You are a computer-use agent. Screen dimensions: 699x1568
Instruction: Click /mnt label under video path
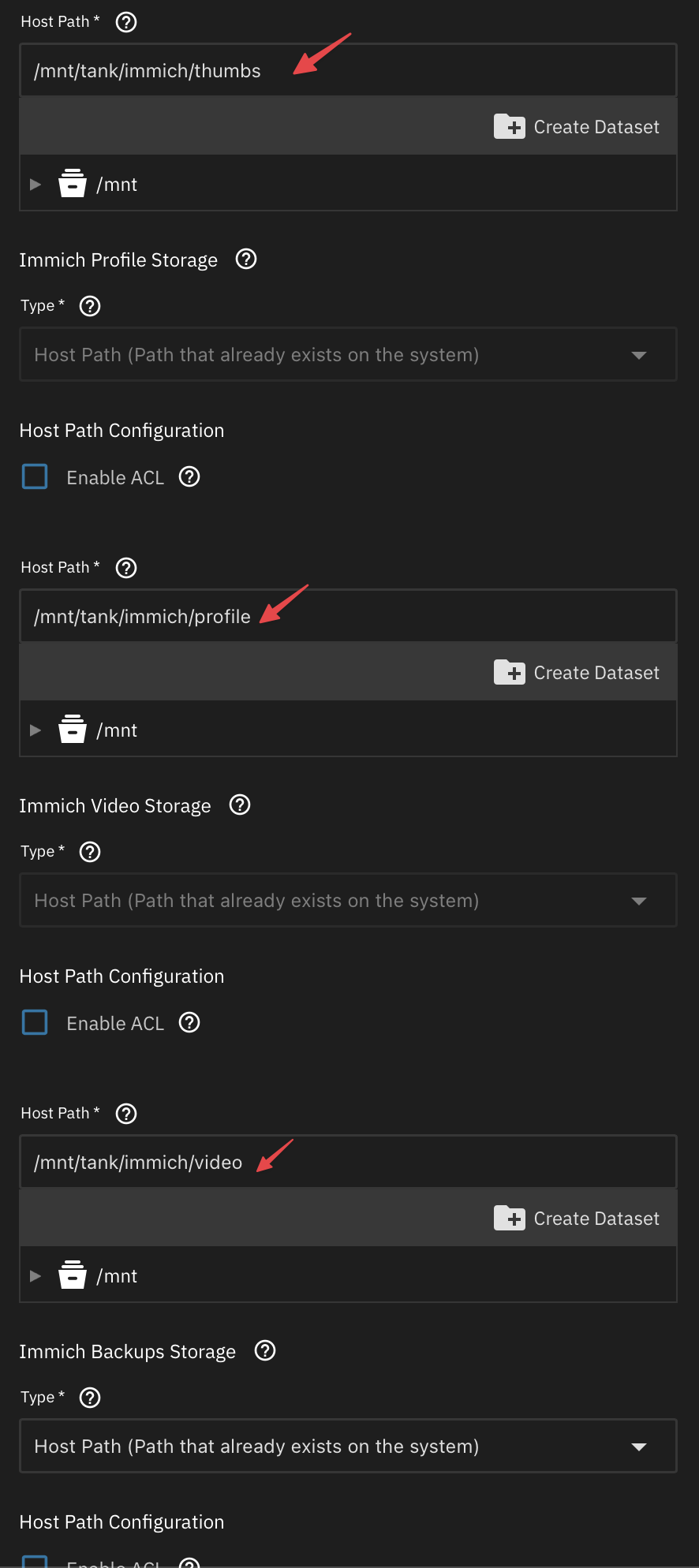117,1276
